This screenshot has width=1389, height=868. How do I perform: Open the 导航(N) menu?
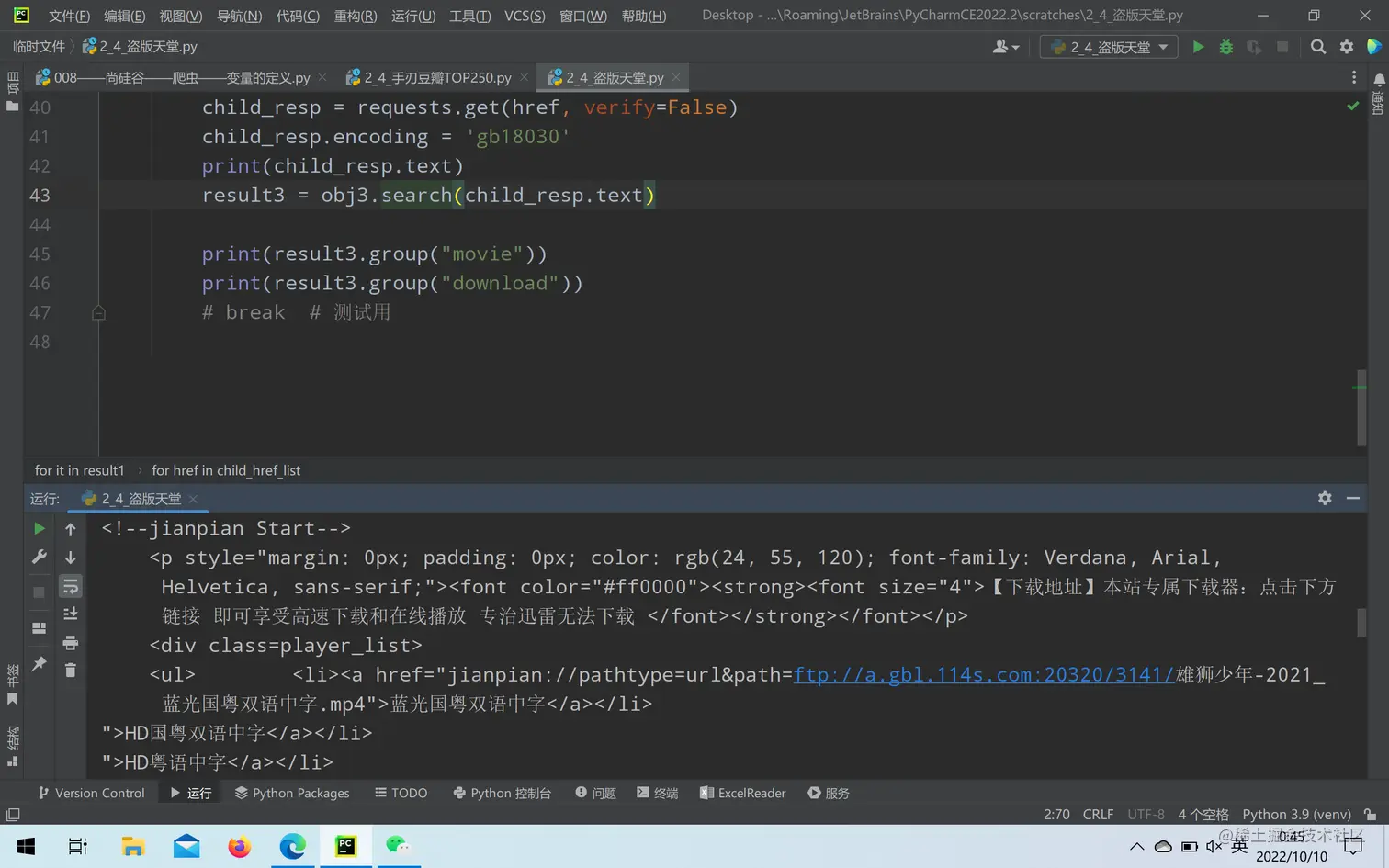pyautogui.click(x=239, y=16)
